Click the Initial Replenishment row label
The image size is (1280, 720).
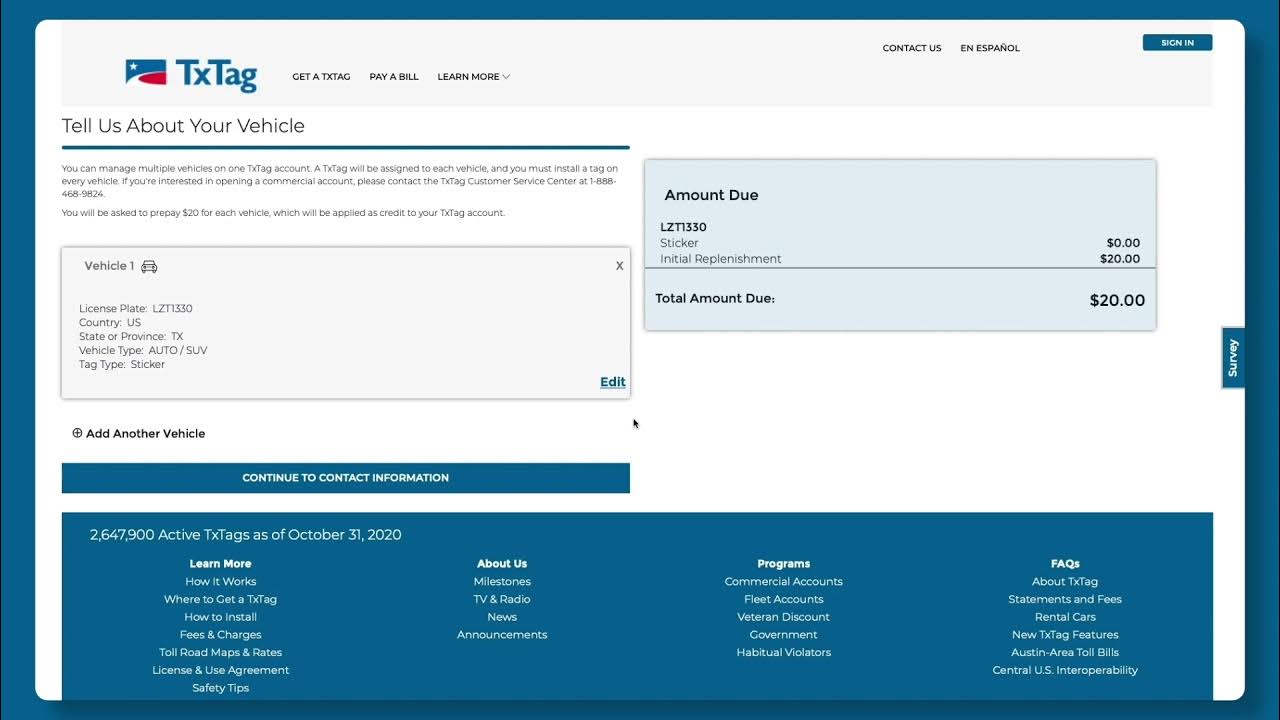coord(720,259)
